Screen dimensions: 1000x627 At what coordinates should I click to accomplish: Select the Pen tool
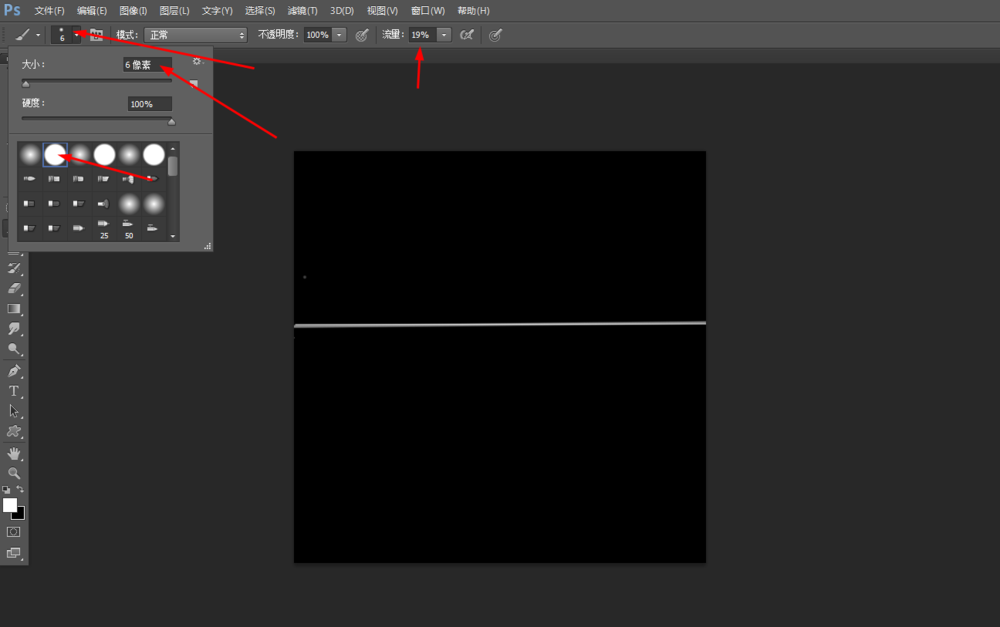(x=14, y=371)
